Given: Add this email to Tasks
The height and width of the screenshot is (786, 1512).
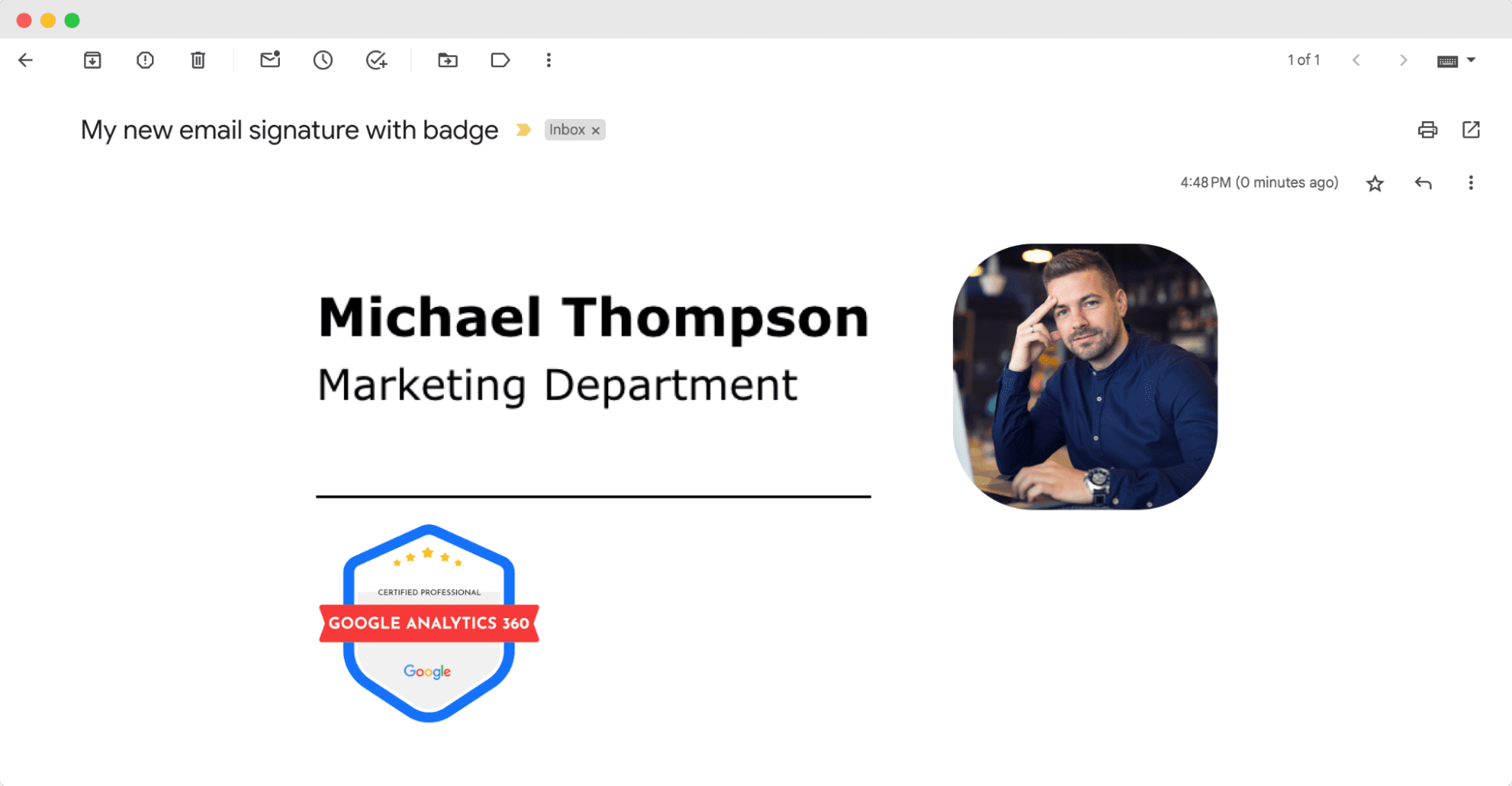Looking at the screenshot, I should pos(377,61).
